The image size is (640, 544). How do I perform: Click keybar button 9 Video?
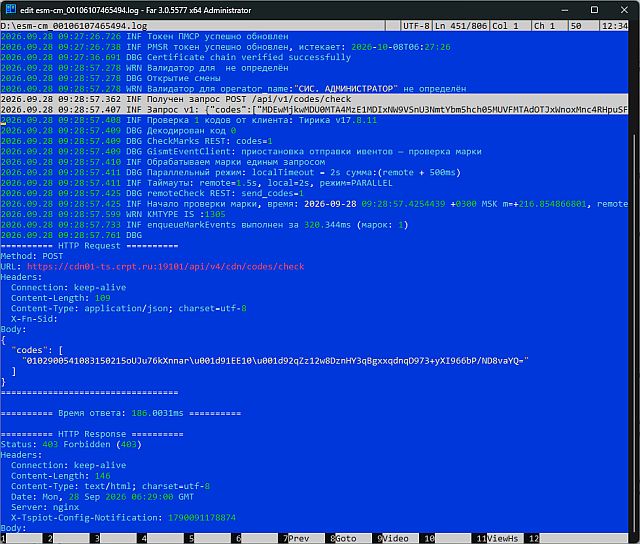point(395,538)
